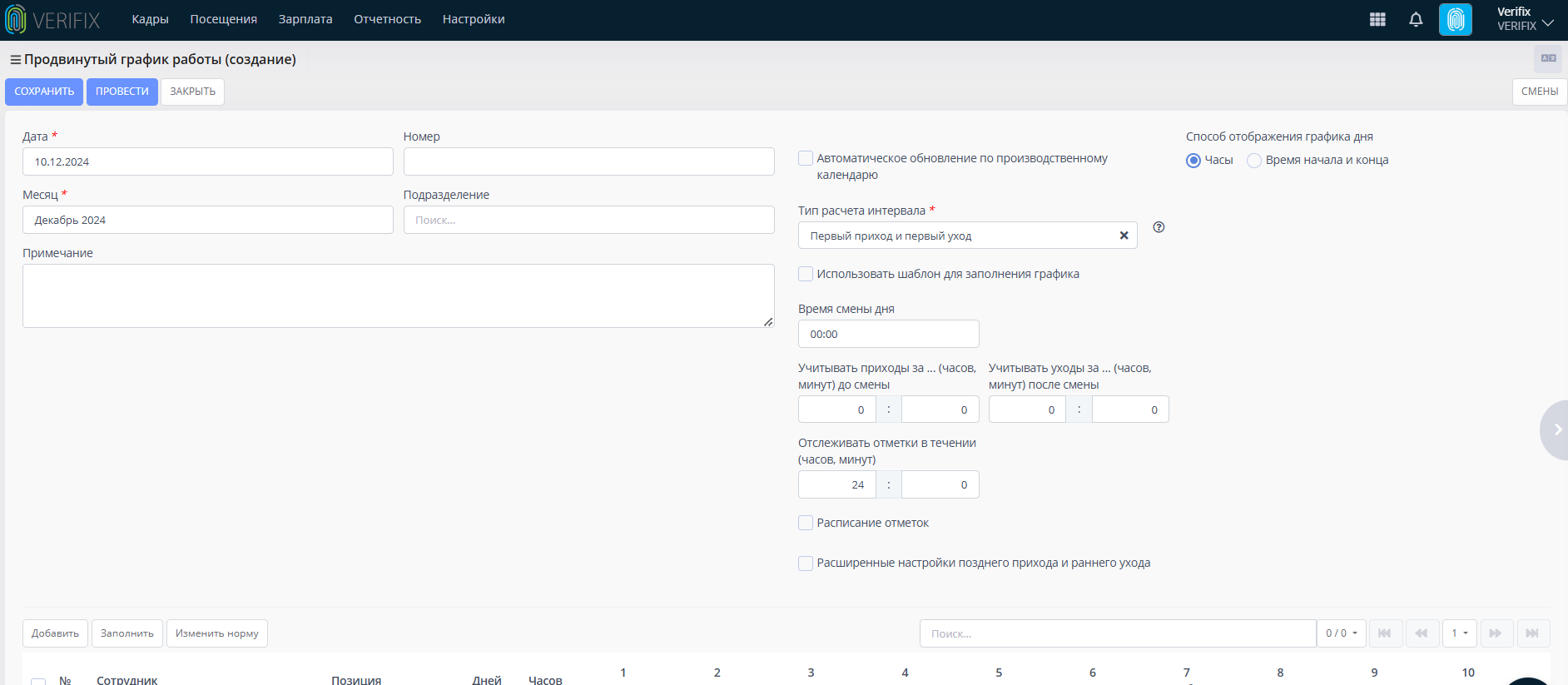
Task: Expand the right side panel arrow
Action: [1556, 429]
